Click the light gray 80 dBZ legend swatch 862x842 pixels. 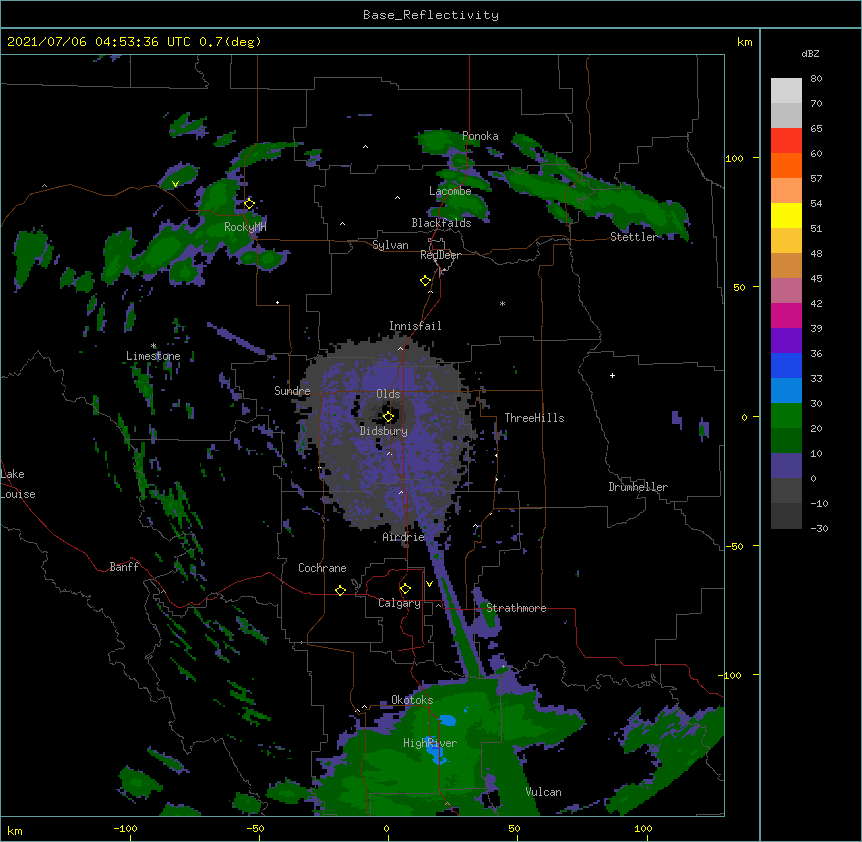786,90
